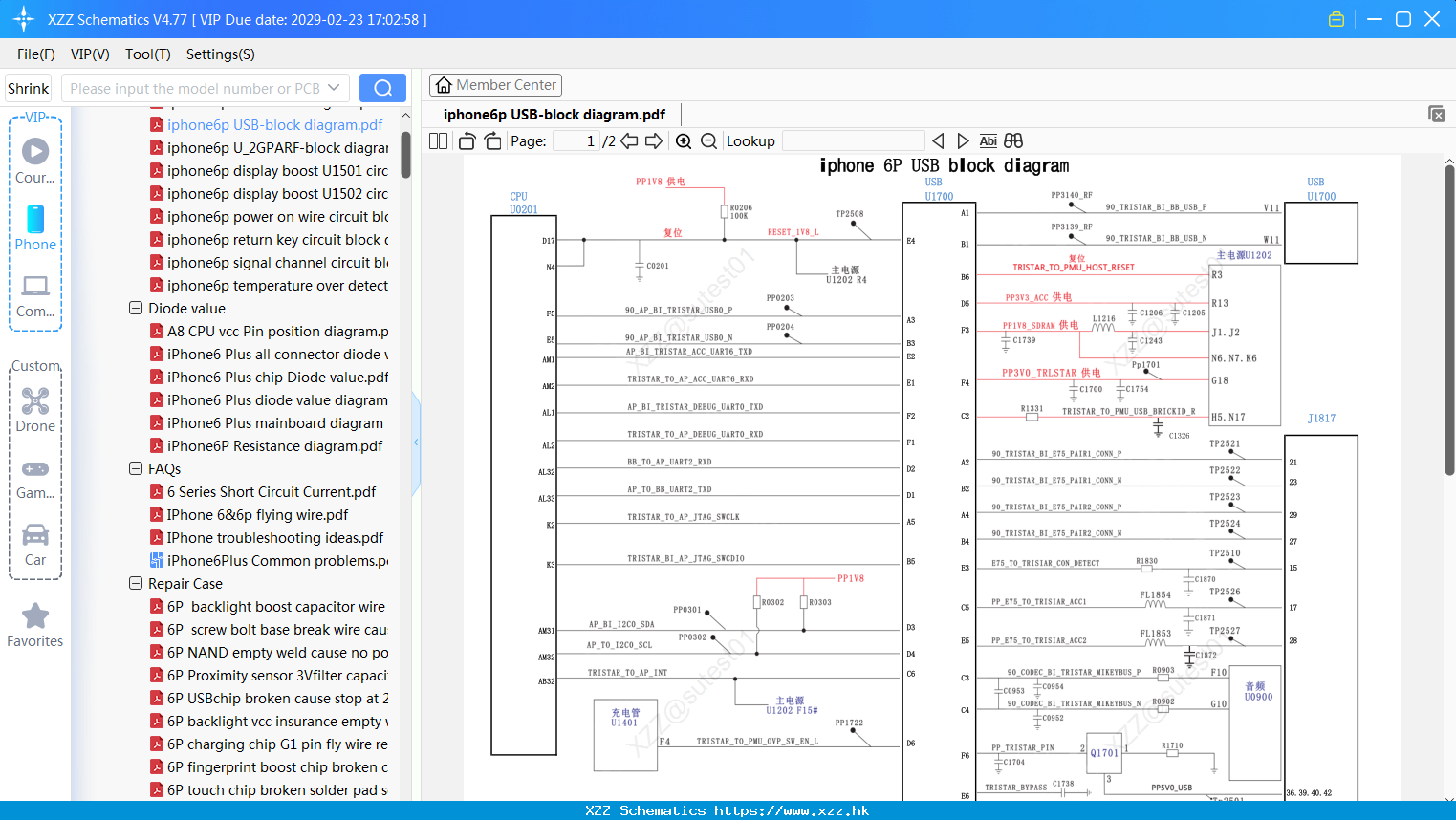Collapse the FAQs folder
Viewport: 1456px width, 820px height.
click(136, 468)
